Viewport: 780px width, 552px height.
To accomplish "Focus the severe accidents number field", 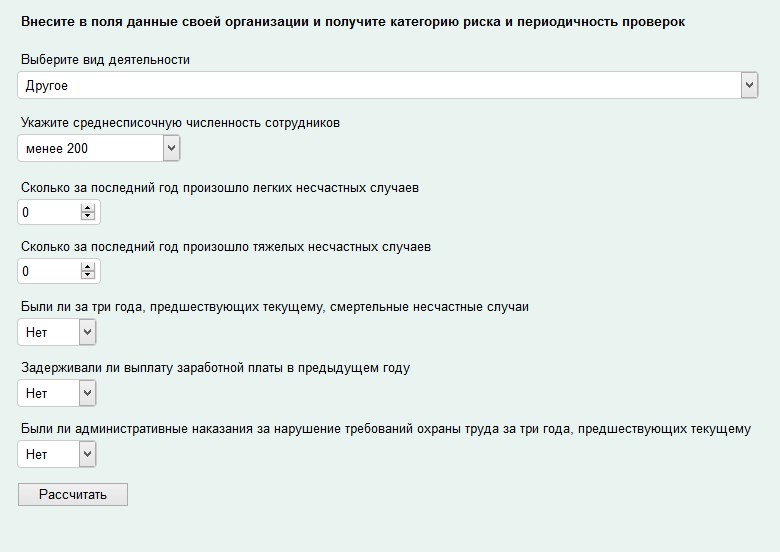I will point(59,271).
